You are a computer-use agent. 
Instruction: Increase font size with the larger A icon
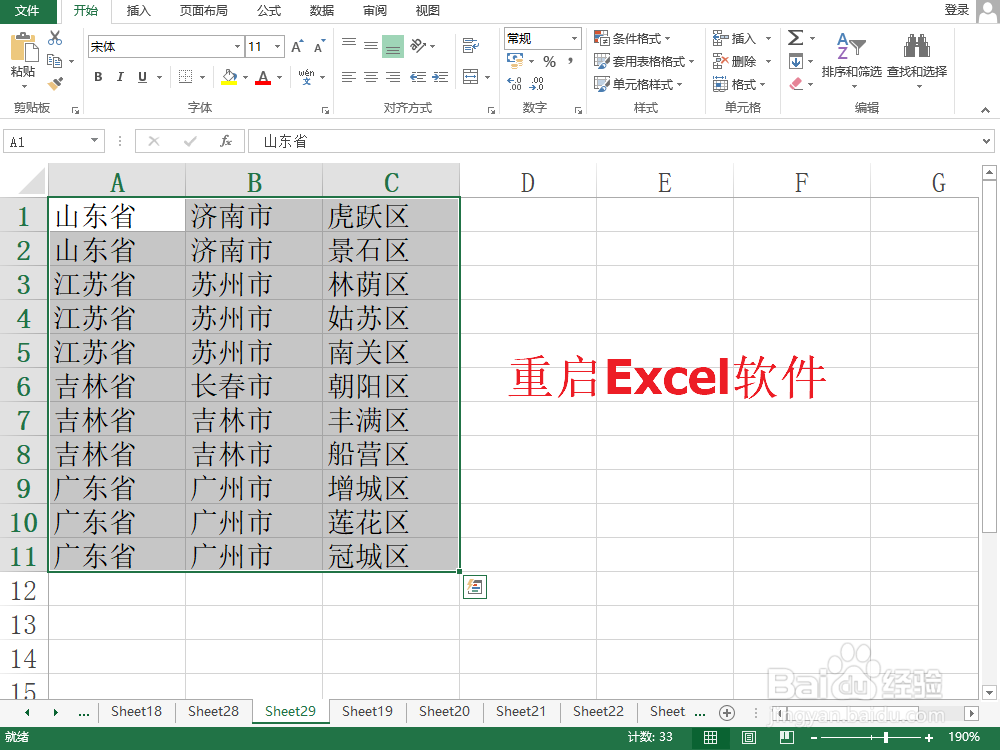click(x=297, y=47)
